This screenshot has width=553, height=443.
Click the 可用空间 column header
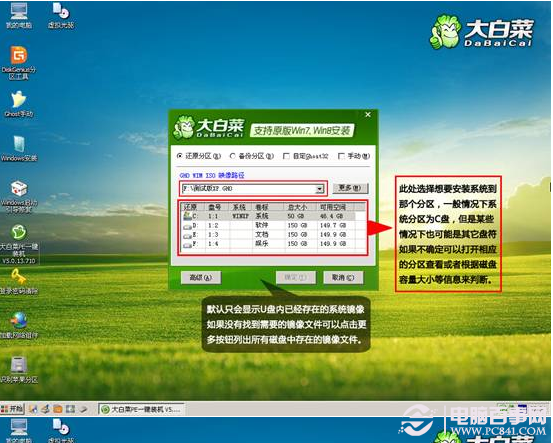pyautogui.click(x=335, y=207)
